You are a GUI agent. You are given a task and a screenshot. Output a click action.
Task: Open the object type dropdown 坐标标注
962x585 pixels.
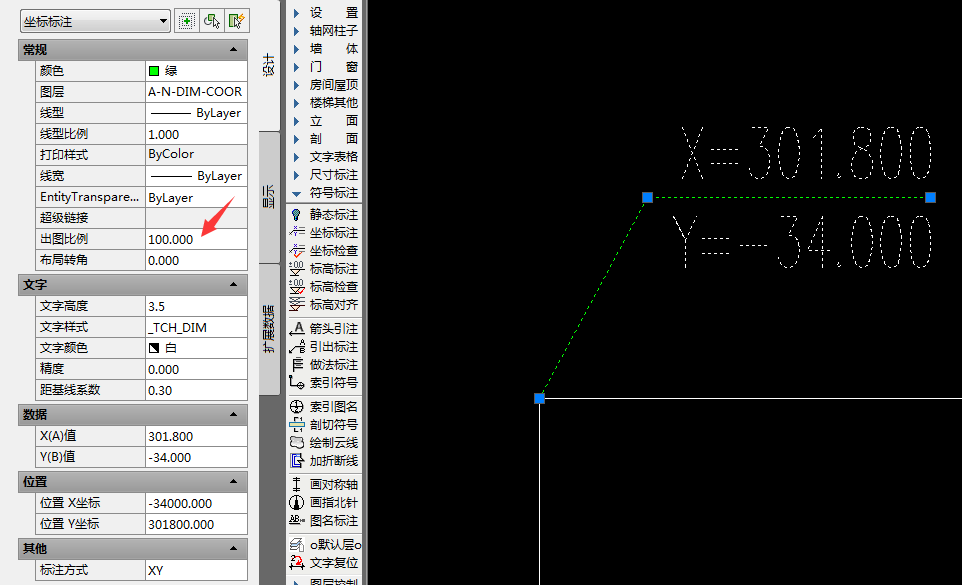pos(95,21)
